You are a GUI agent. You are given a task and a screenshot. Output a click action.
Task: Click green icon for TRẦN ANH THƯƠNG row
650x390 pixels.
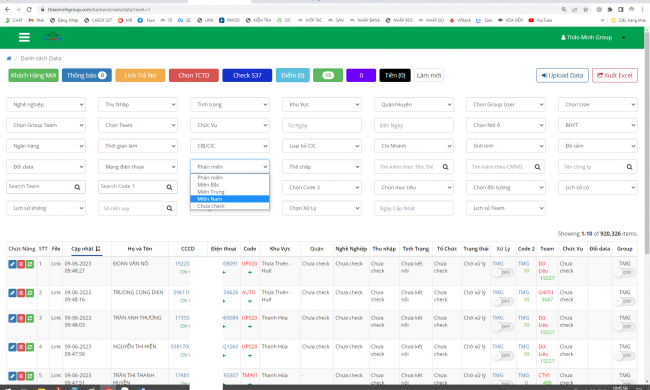[30, 318]
